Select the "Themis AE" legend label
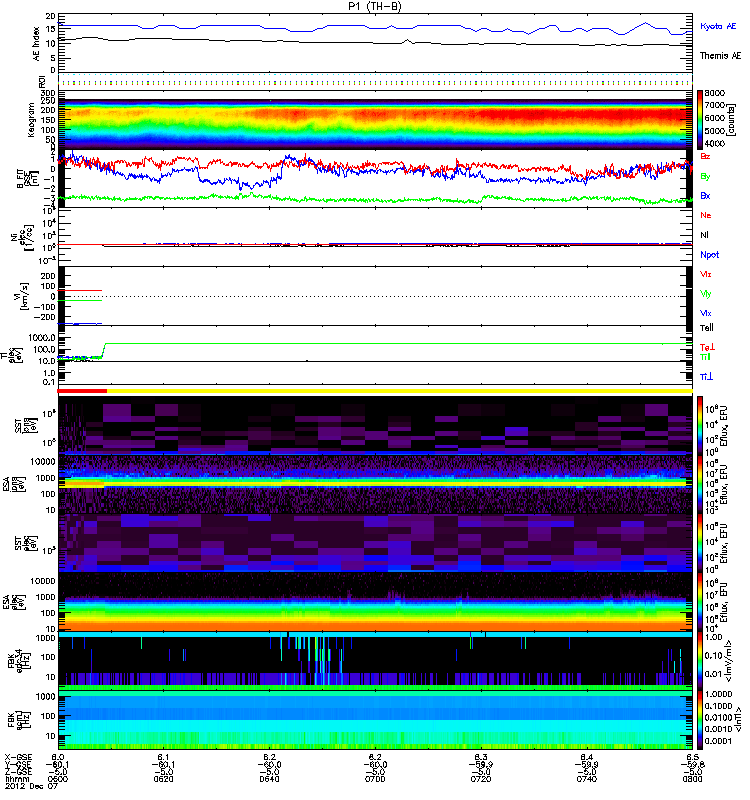The height and width of the screenshot is (800, 750). click(x=720, y=56)
